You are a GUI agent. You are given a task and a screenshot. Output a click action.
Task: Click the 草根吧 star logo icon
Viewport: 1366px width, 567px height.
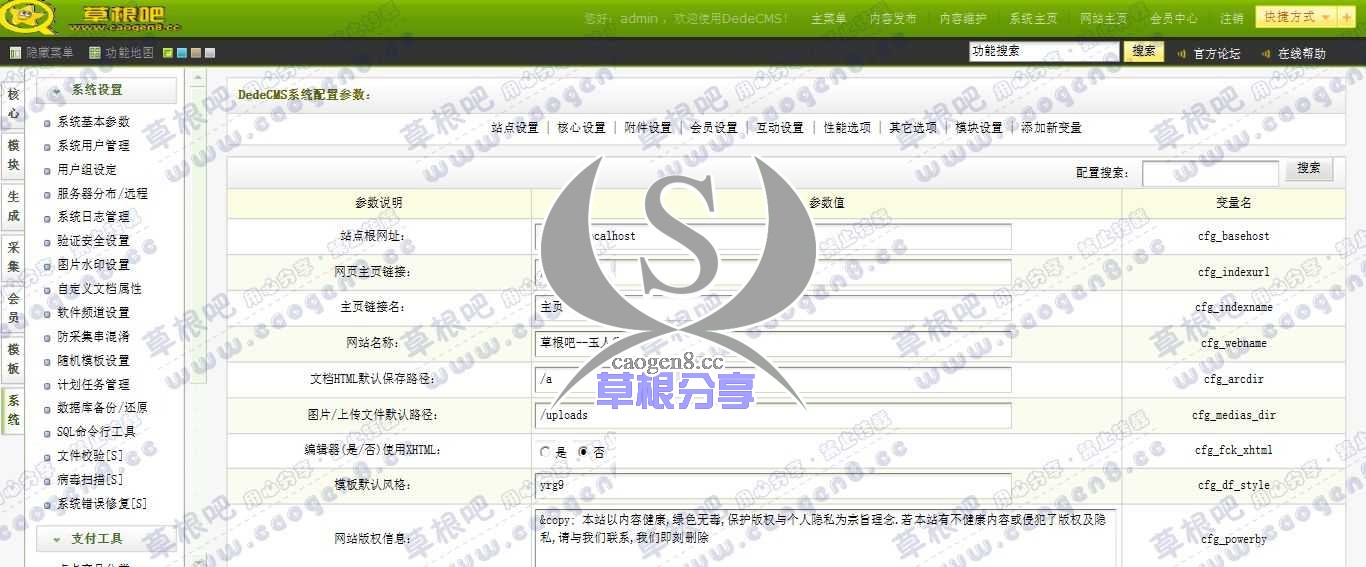coord(27,17)
